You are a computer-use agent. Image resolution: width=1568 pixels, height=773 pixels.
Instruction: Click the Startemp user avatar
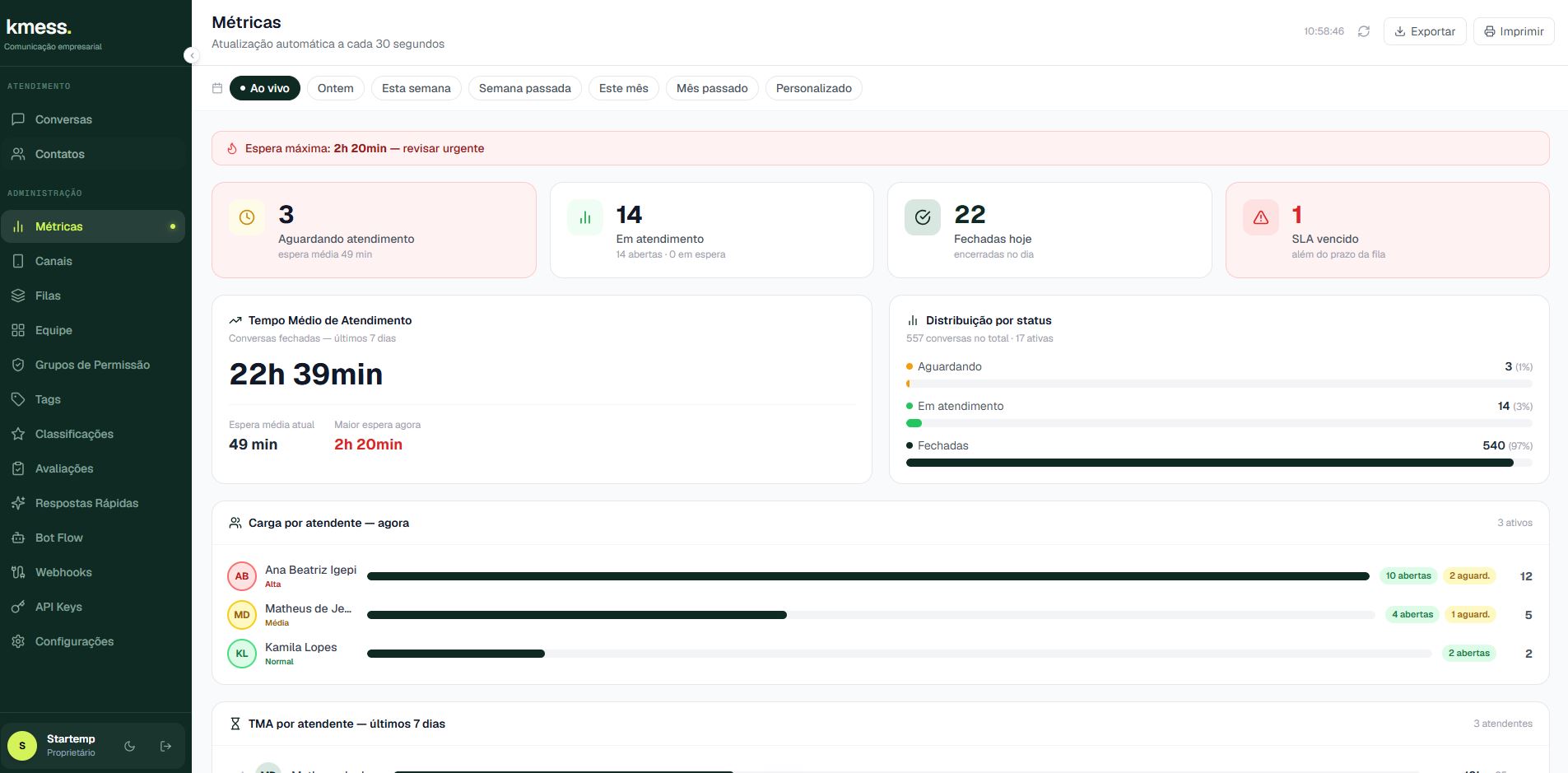pyautogui.click(x=22, y=746)
